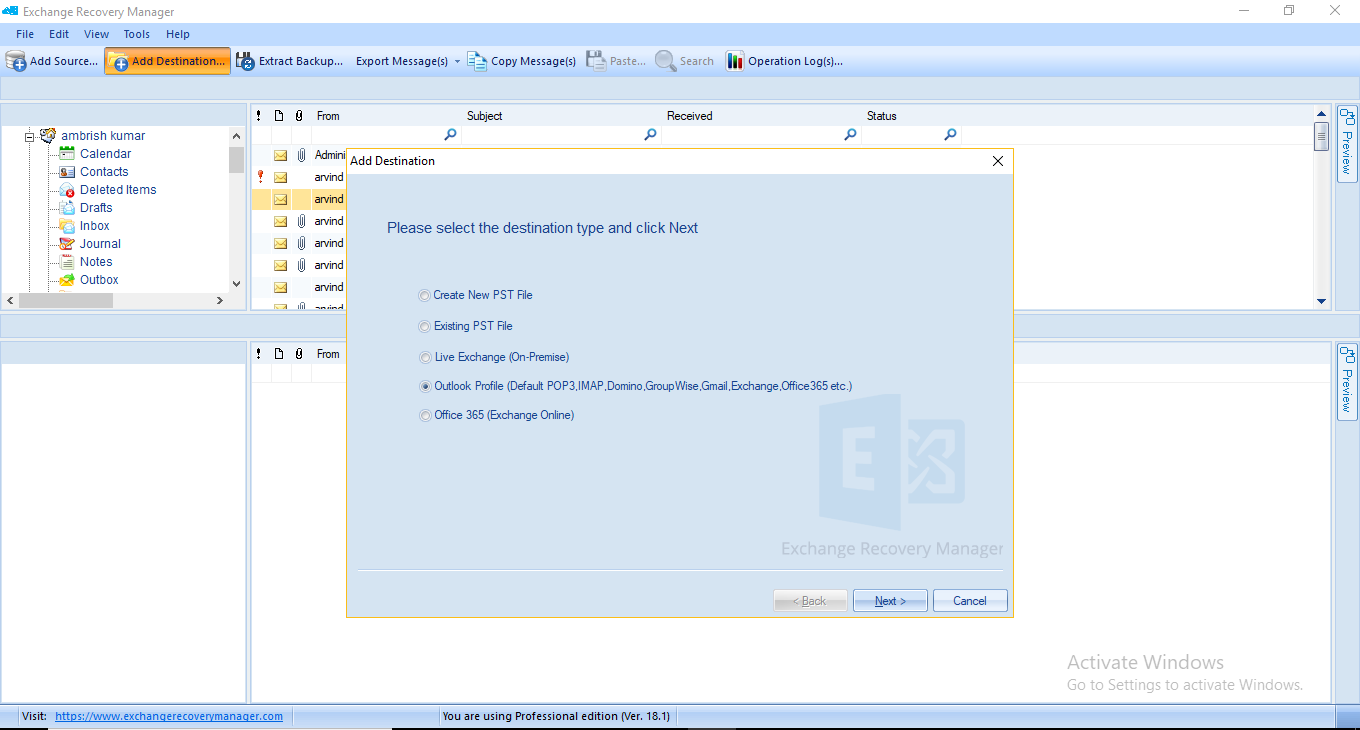Viewport: 1360px width, 730px height.
Task: Click the Paste toolbar icon
Action: [x=596, y=61]
